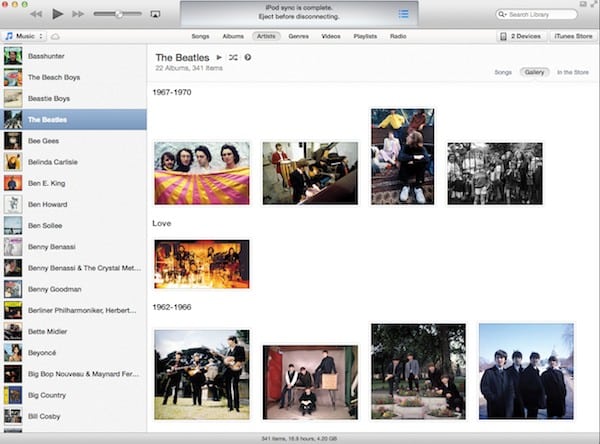
Task: Click the arrow icon beside The Beatles
Action: point(248,57)
